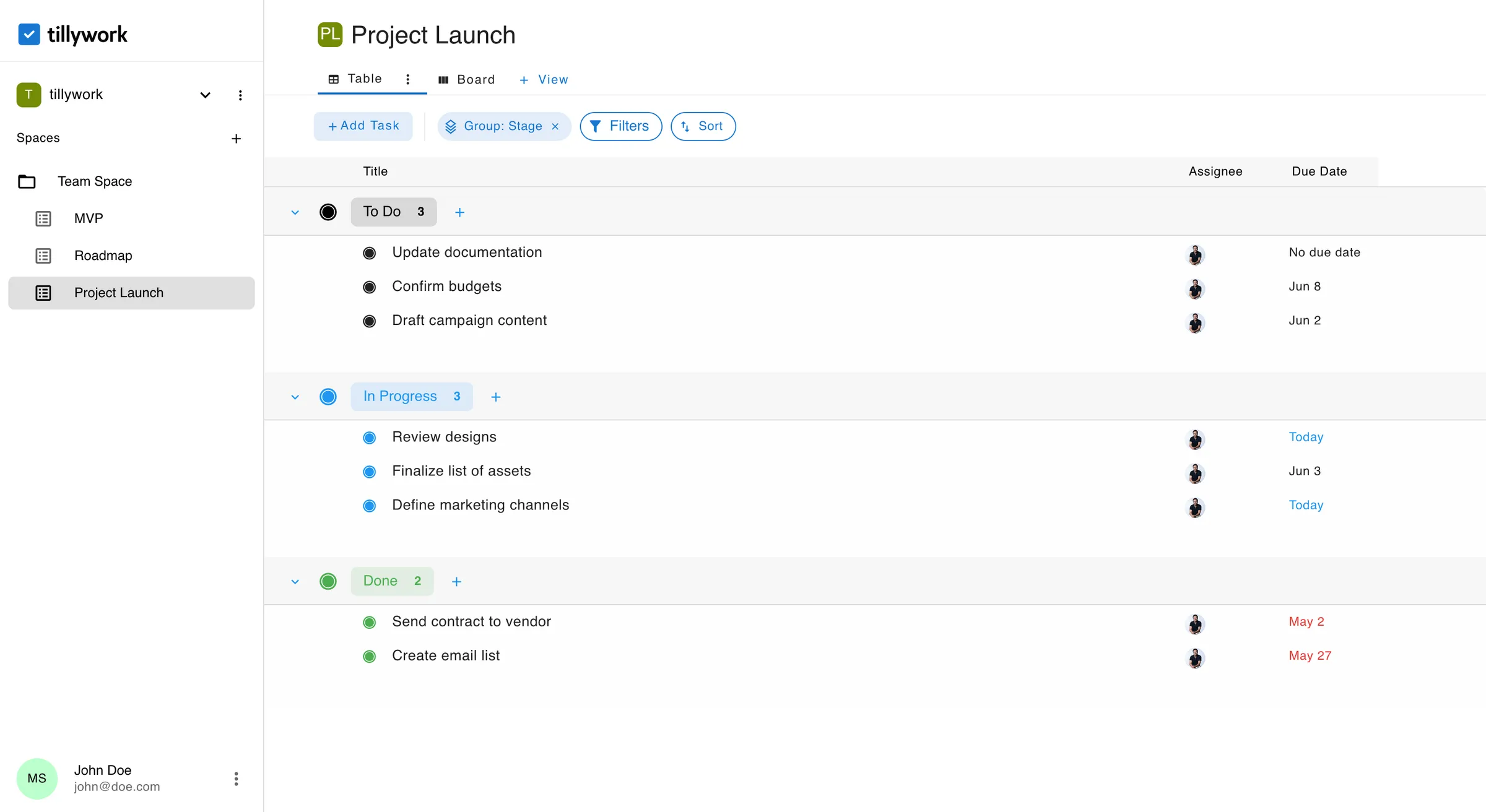Select the MVP list icon in sidebar
Screen dimensions: 1486x812
point(43,218)
